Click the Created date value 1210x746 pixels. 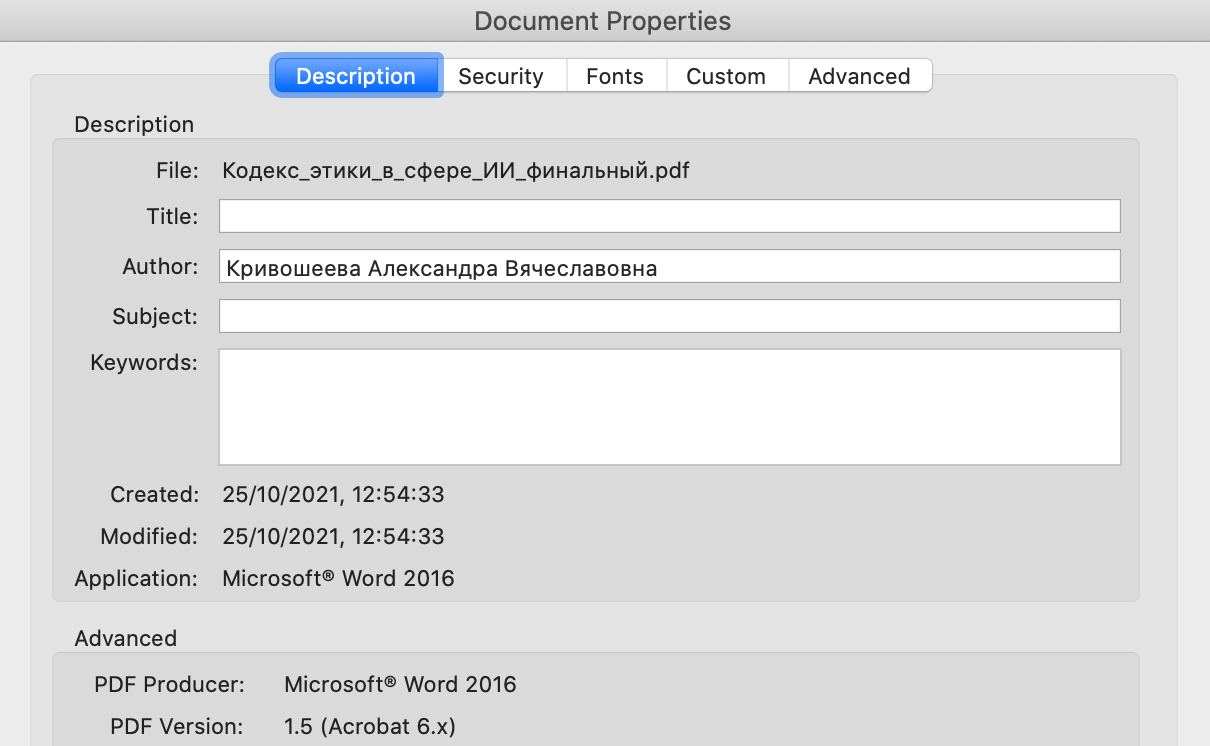coord(333,494)
